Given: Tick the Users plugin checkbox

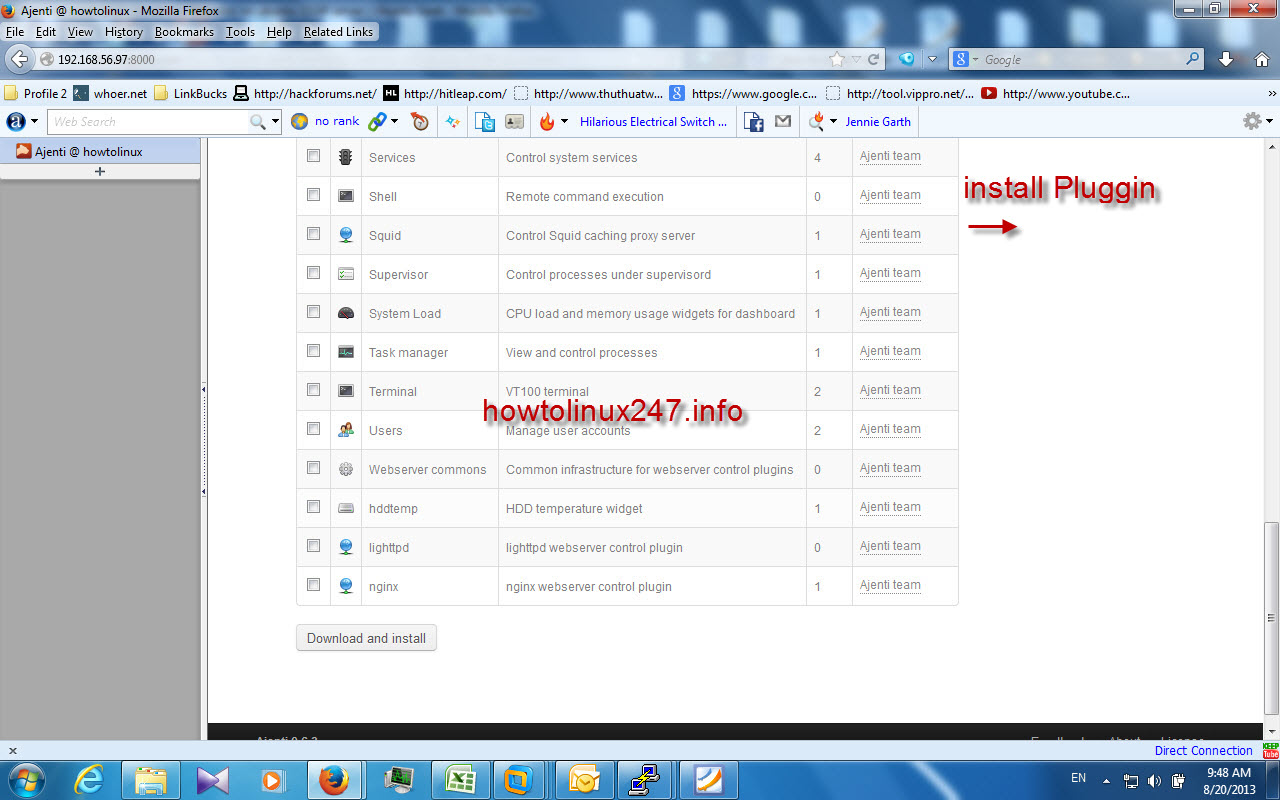Looking at the screenshot, I should (313, 429).
